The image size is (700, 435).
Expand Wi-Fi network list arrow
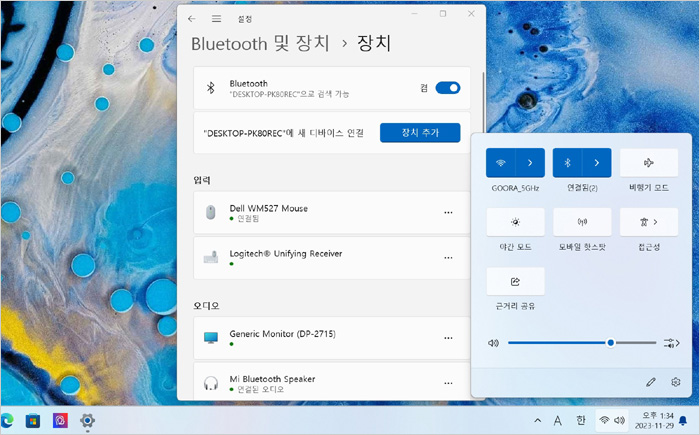(530, 162)
